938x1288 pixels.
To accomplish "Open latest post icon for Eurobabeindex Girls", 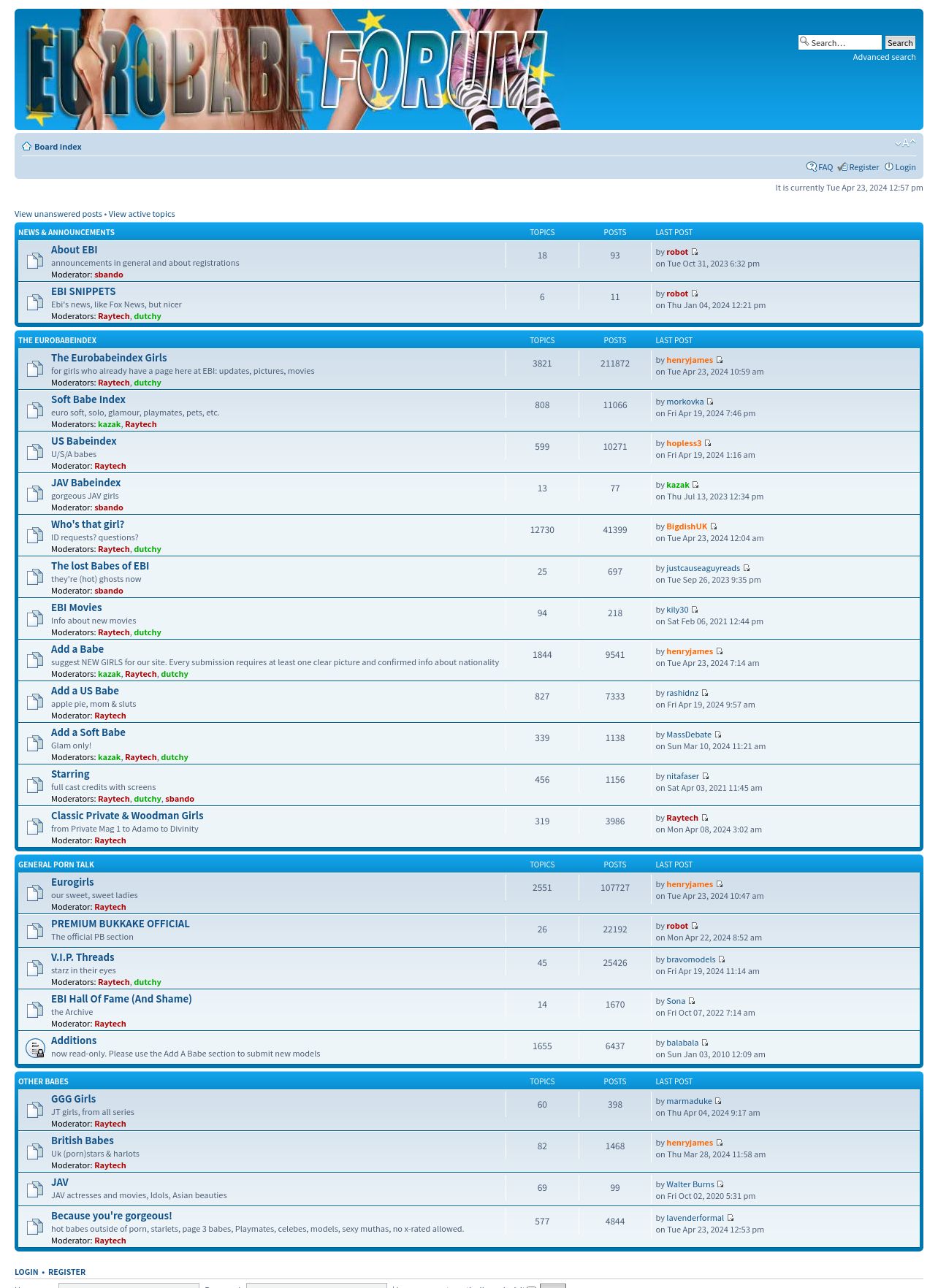I will click(720, 360).
